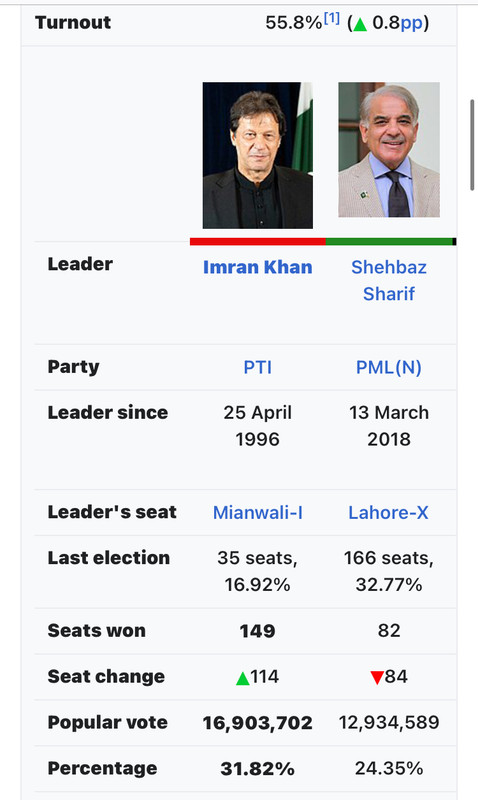Screen dimensions: 478x800
Task: Open the PML(N) party link
Action: click(x=389, y=367)
